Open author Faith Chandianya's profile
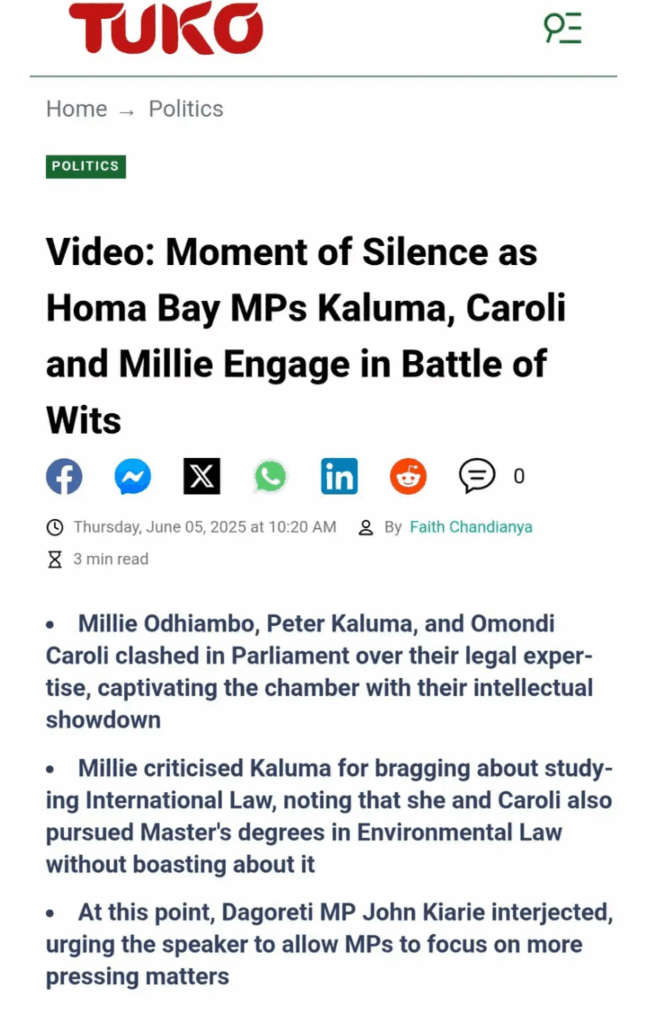The width and height of the screenshot is (647, 1024). click(471, 527)
